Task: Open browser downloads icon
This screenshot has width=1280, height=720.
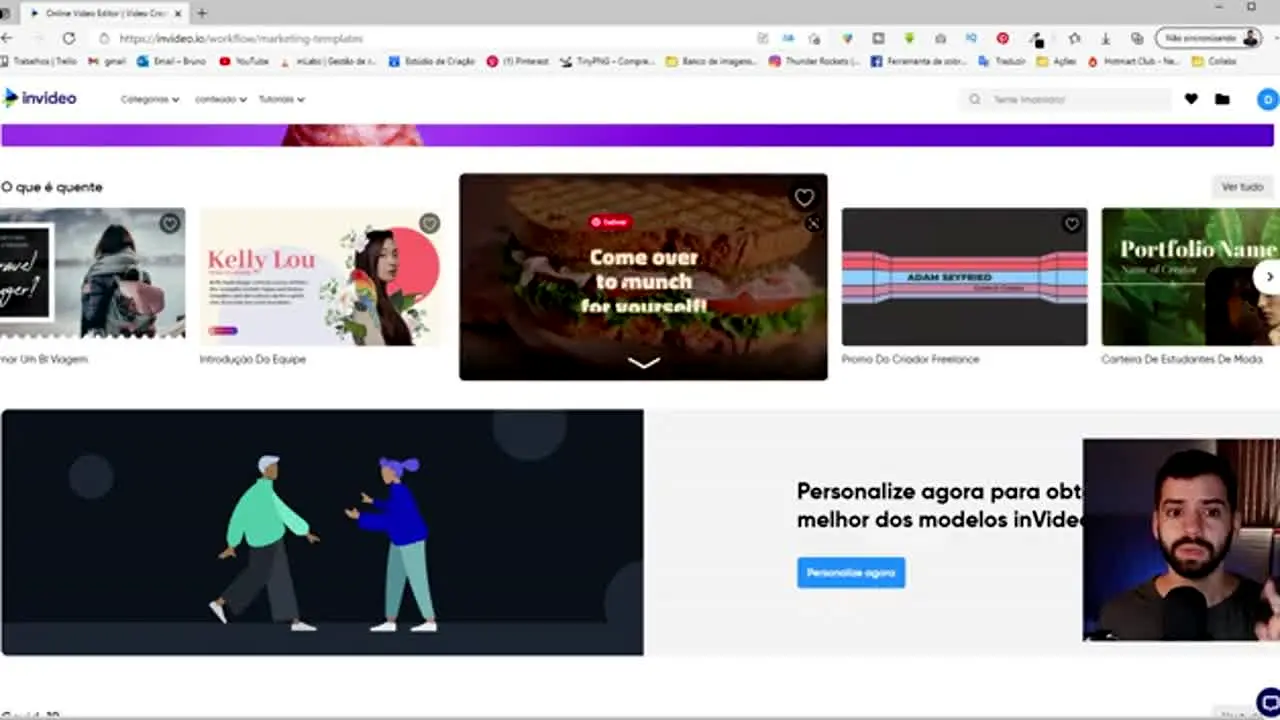Action: click(x=1105, y=38)
